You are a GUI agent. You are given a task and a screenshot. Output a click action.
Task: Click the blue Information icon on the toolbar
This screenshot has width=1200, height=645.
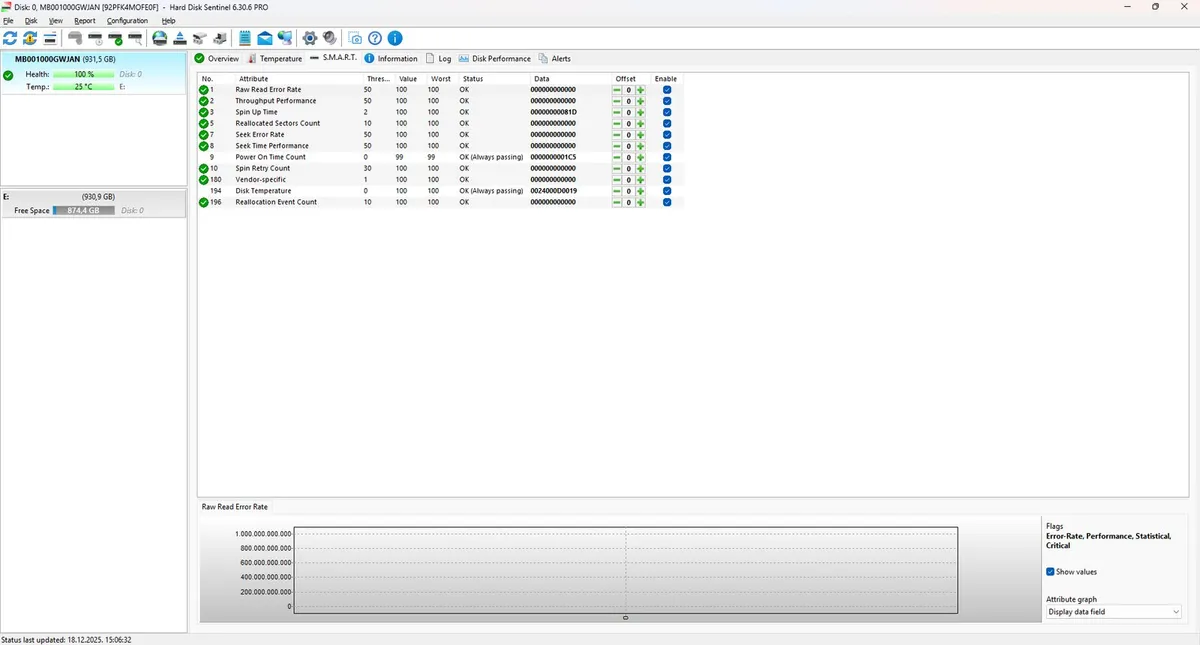pos(395,38)
